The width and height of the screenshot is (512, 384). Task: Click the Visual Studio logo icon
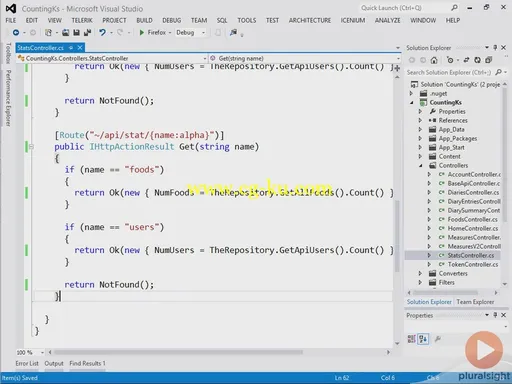point(11,9)
